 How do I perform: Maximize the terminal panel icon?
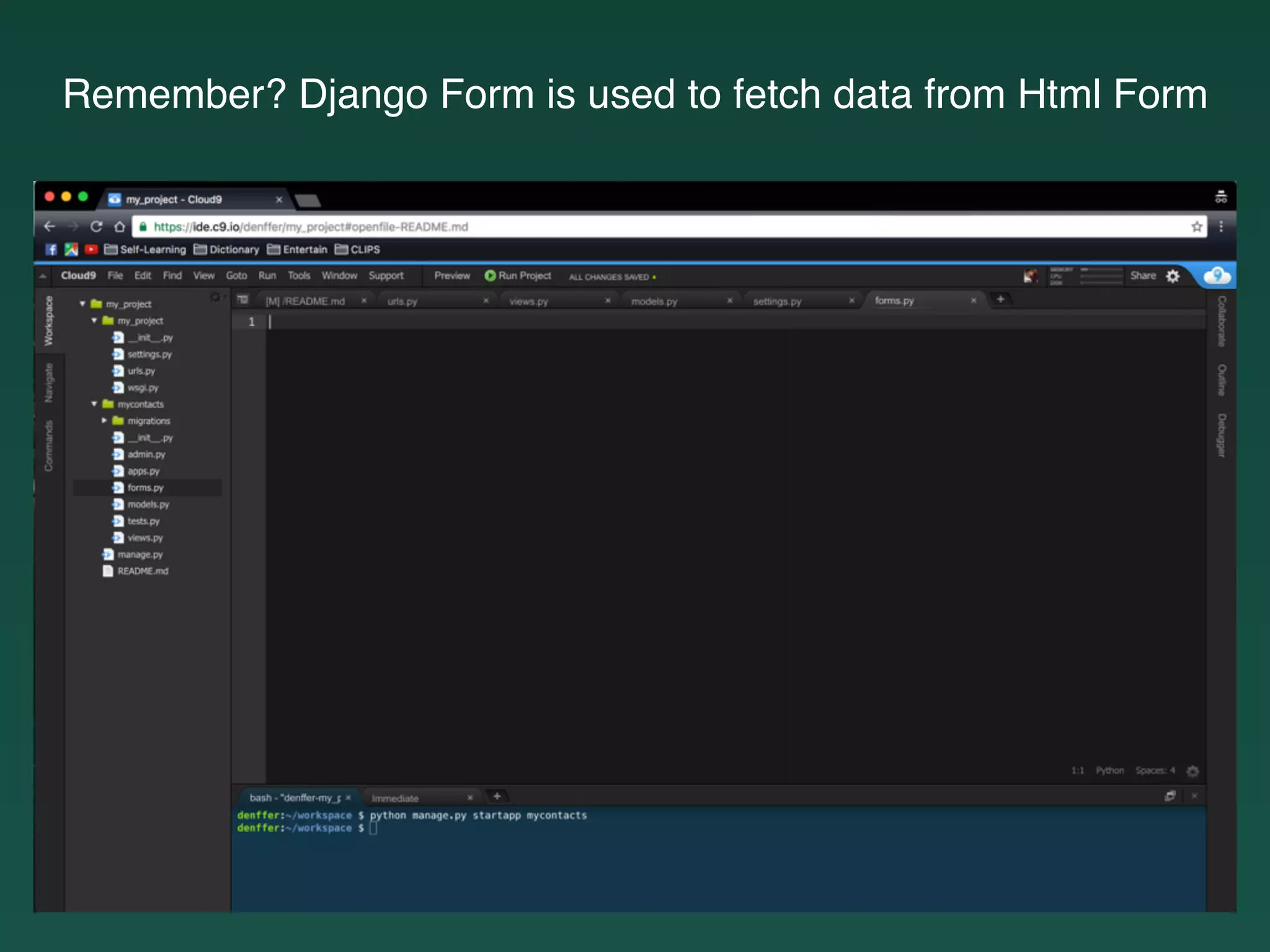point(1170,796)
